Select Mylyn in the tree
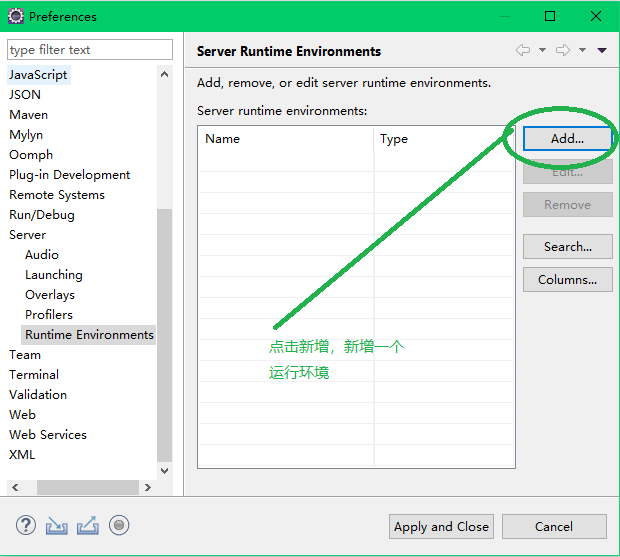This screenshot has height=557, width=620. [x=26, y=135]
